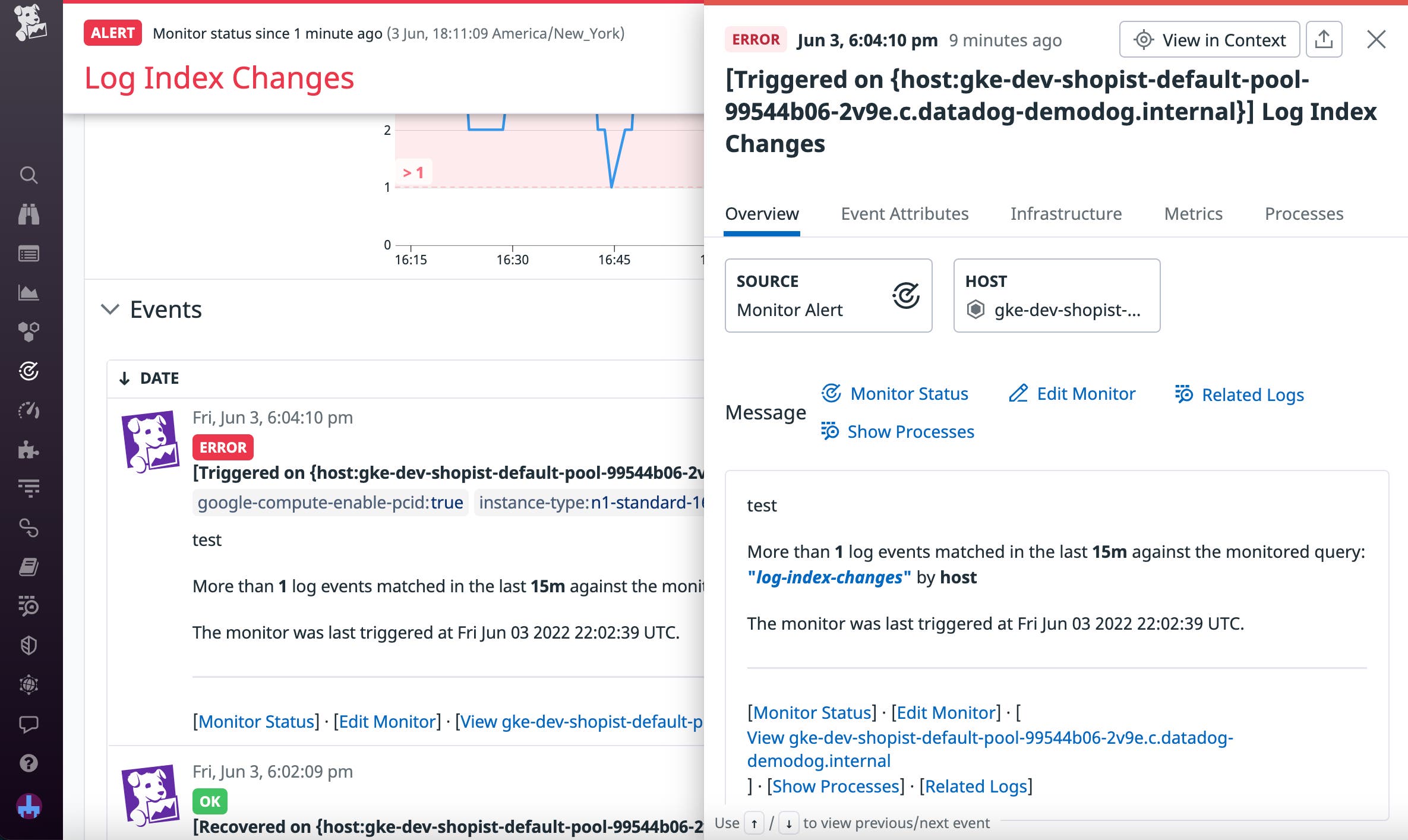Toggle the DATE sort arrow in events table
Screen dimensions: 1408x840
[x=124, y=377]
